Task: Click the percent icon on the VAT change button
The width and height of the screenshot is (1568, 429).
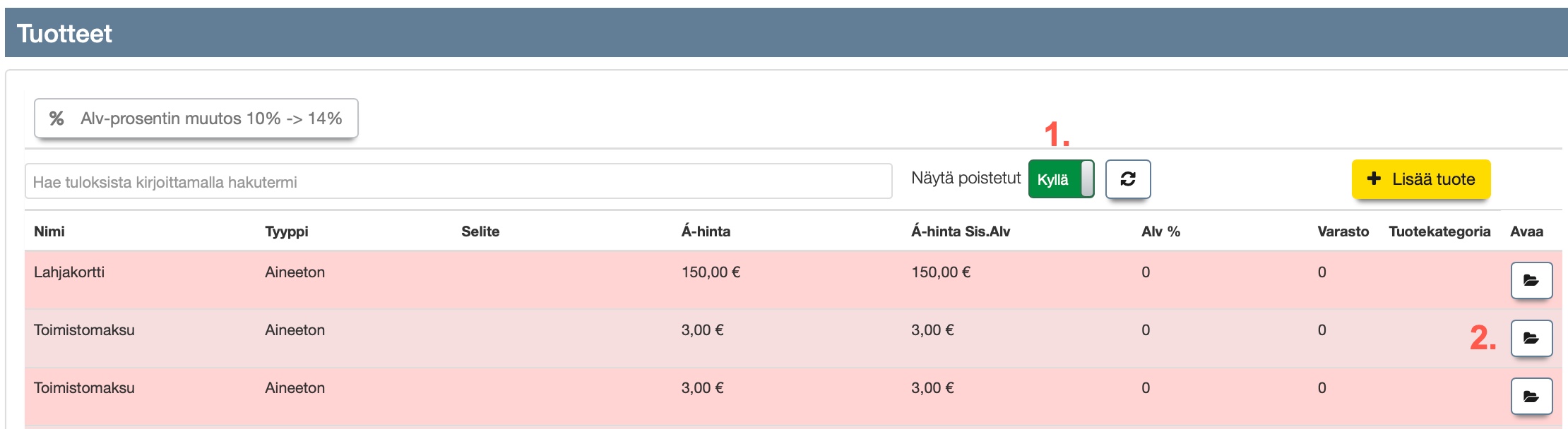Action: tap(57, 119)
